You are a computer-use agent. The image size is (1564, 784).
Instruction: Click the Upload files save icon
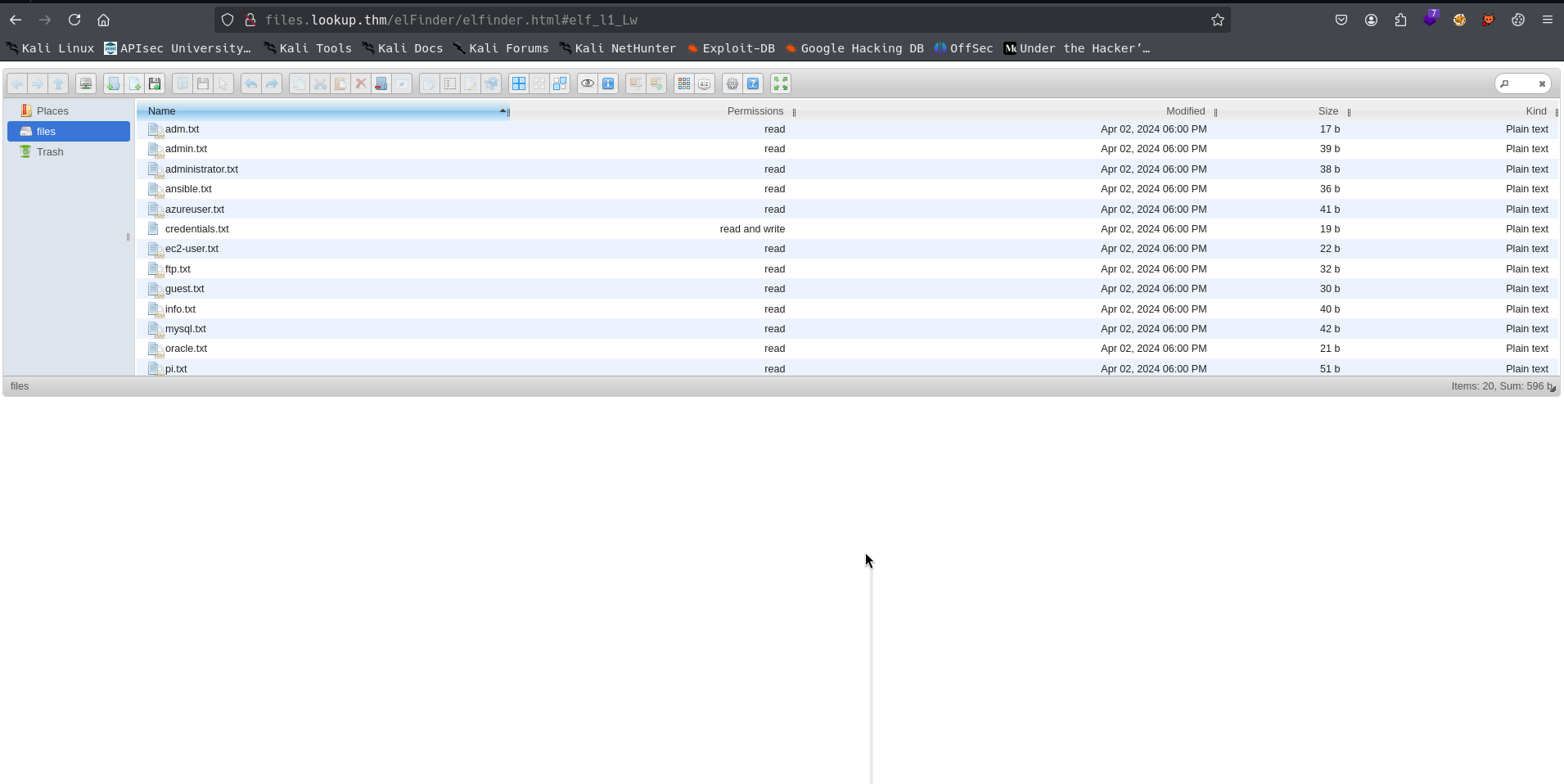(x=155, y=83)
